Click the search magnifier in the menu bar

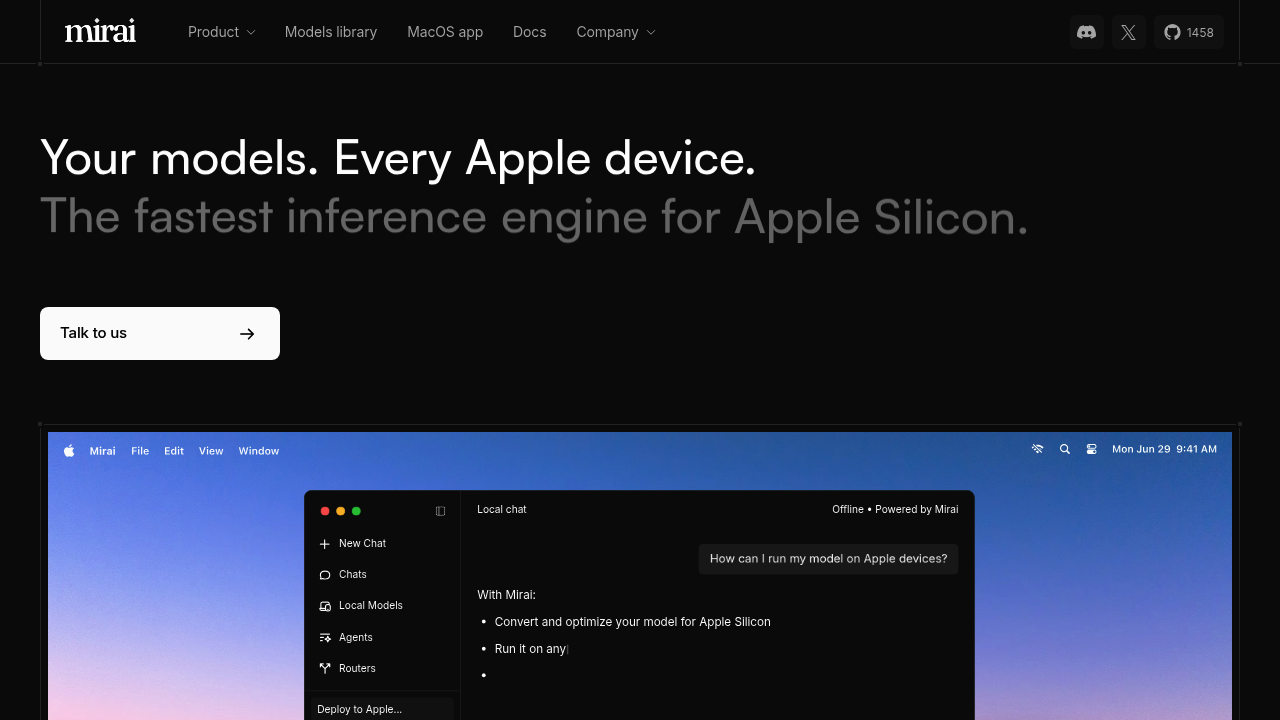coord(1065,450)
